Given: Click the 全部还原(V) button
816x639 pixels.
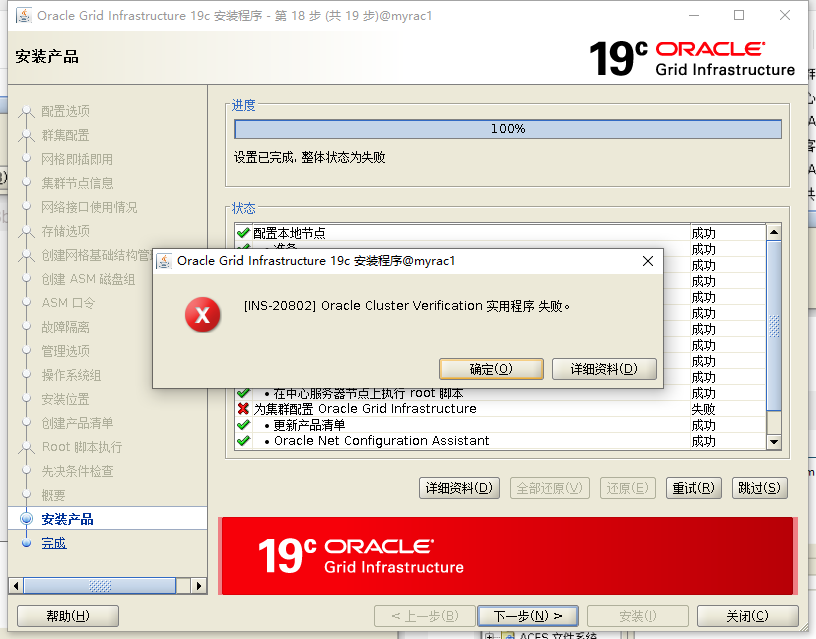Looking at the screenshot, I should 550,488.
